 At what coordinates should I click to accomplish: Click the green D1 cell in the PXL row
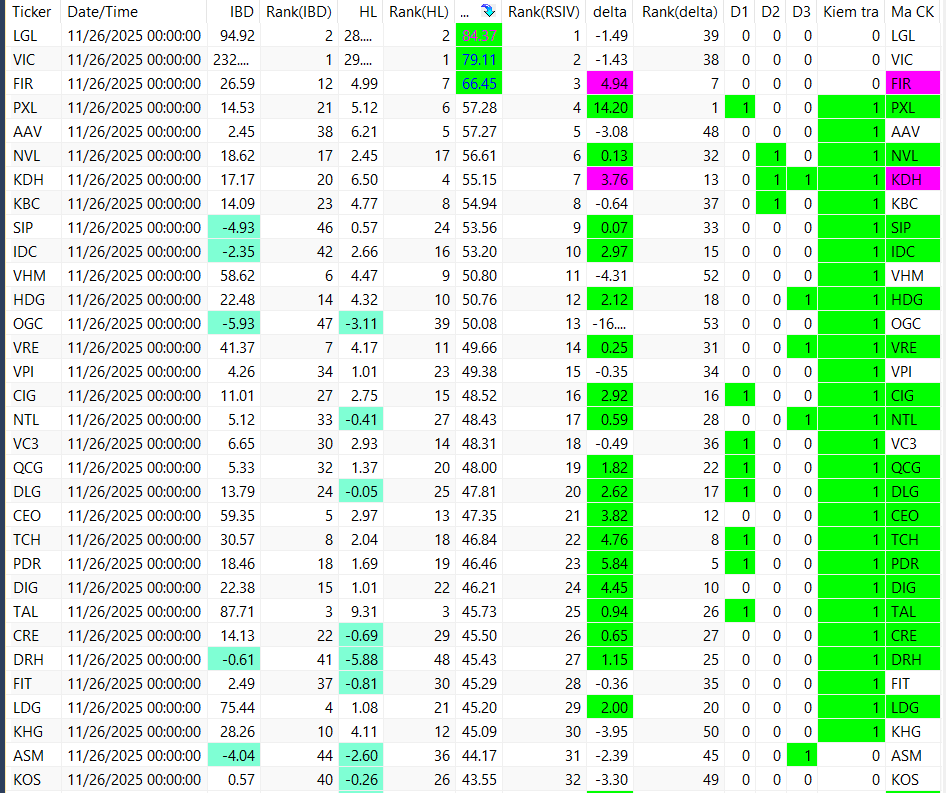pyautogui.click(x=740, y=107)
